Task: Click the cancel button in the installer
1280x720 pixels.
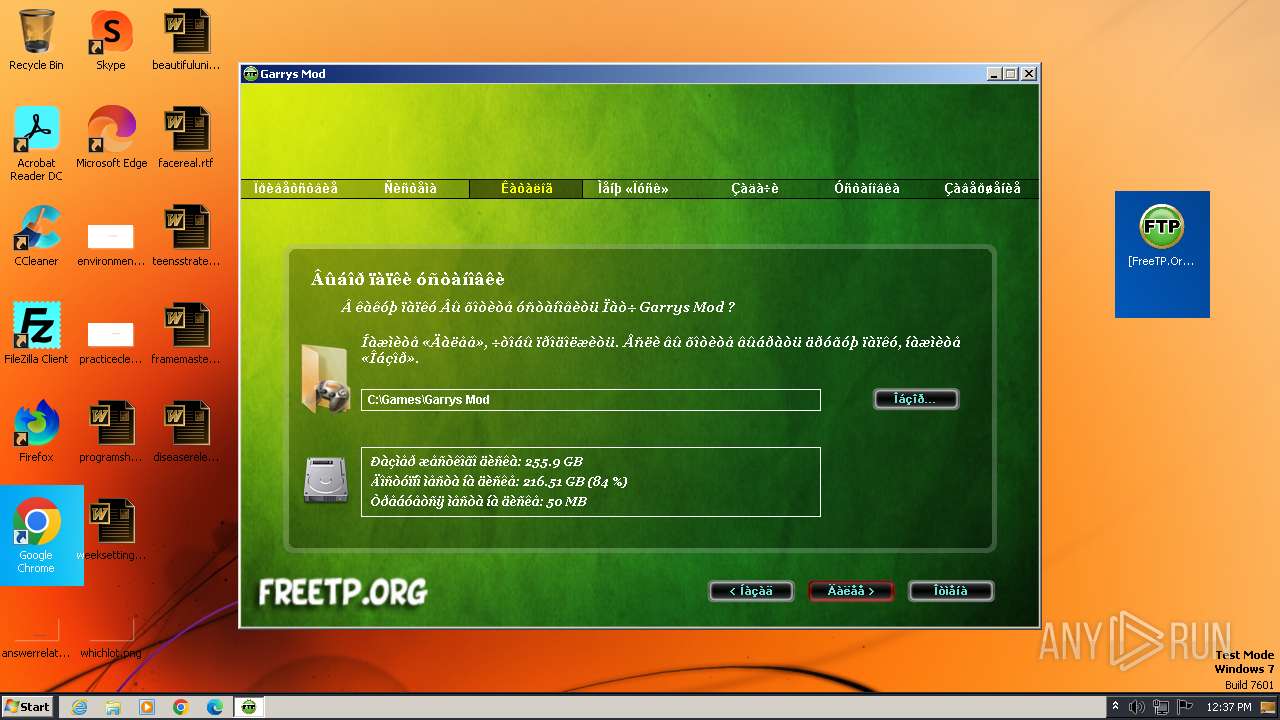Action: point(951,591)
